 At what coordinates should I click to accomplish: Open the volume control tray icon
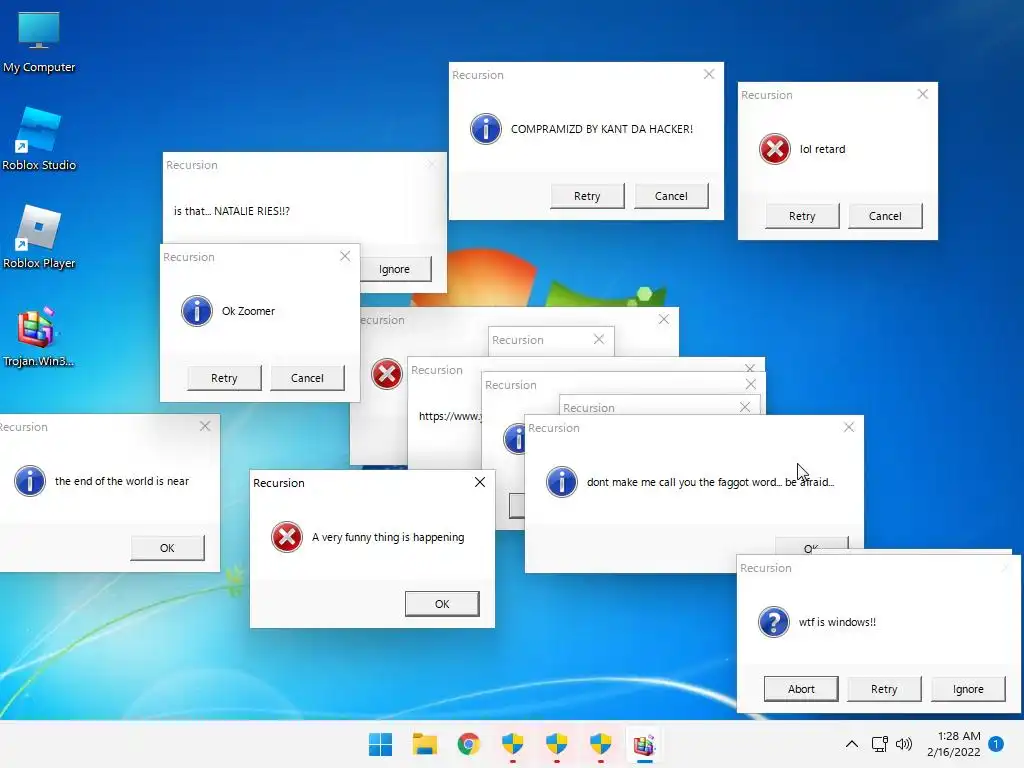904,744
